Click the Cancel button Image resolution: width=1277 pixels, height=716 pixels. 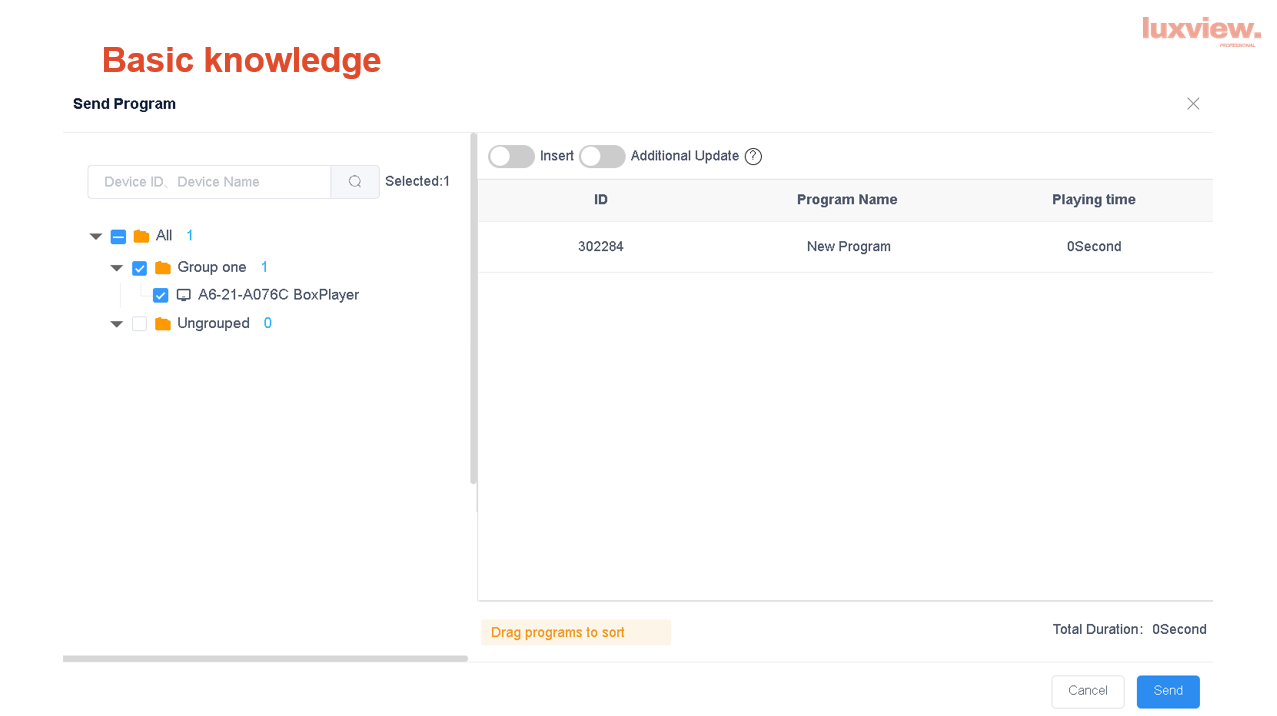coord(1087,691)
